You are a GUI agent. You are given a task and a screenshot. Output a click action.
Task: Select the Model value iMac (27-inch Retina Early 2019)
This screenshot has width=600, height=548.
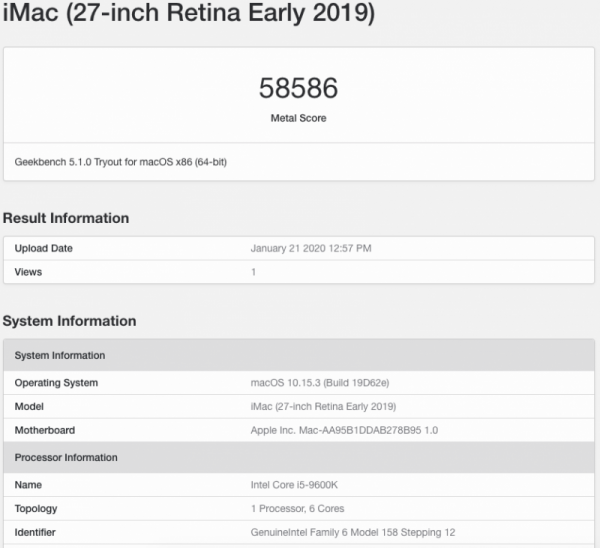point(323,406)
